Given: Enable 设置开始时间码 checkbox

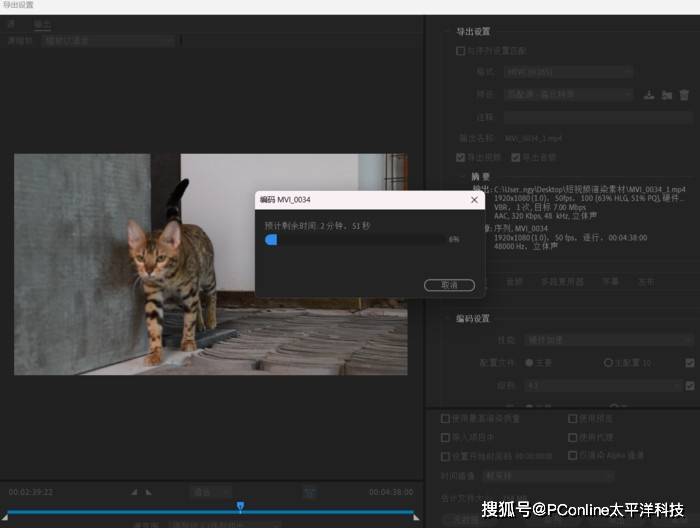Looking at the screenshot, I should point(445,456).
